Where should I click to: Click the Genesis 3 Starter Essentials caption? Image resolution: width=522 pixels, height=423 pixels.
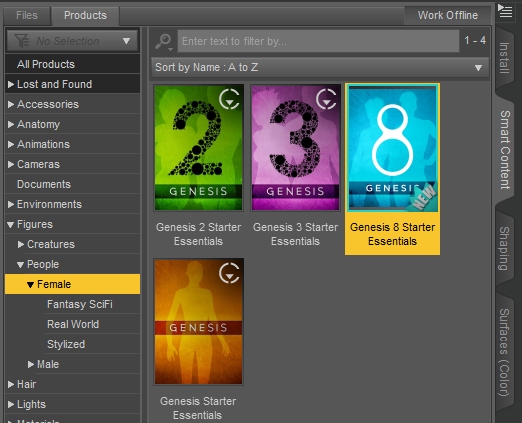tap(295, 234)
